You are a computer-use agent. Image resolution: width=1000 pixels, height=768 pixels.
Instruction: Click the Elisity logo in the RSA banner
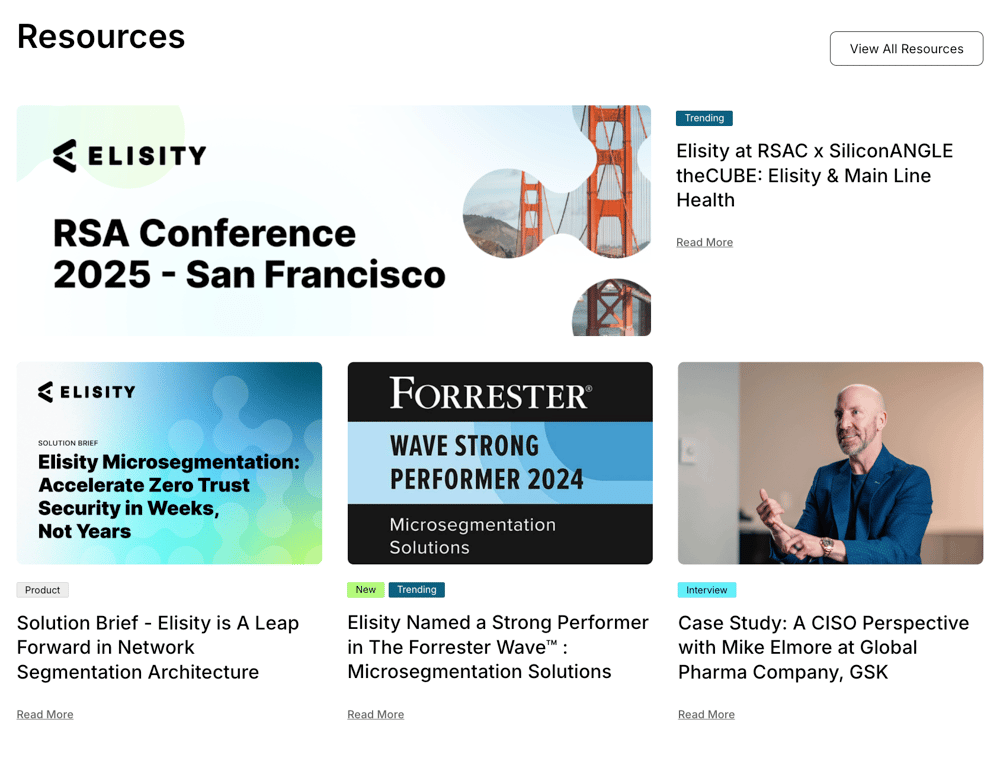coord(129,156)
